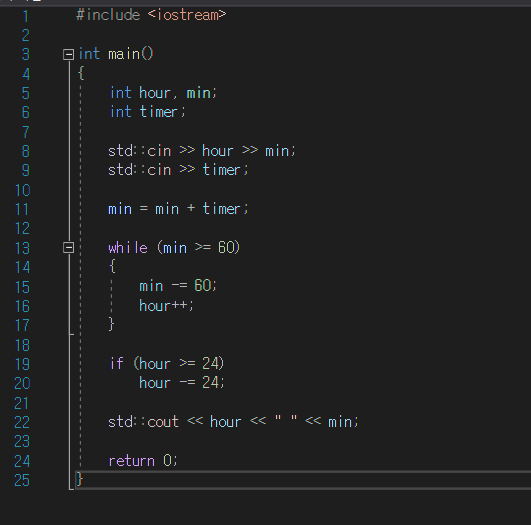Screen dimensions: 531x525
Task: Click 'return 0;' statement
Action: tap(143, 461)
